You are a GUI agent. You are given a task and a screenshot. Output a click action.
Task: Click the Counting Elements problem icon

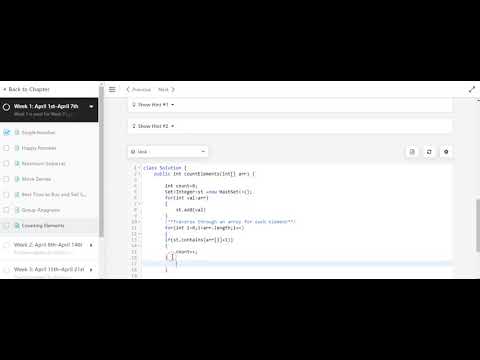[x=17, y=226]
